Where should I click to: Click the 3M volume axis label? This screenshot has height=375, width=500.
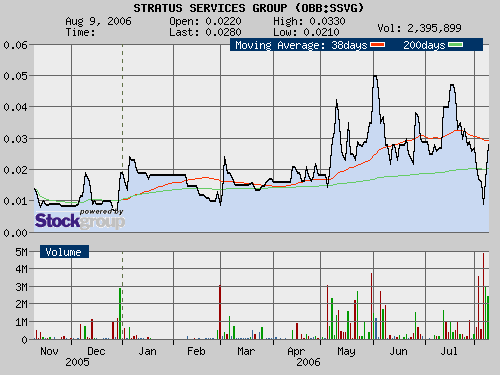21,287
